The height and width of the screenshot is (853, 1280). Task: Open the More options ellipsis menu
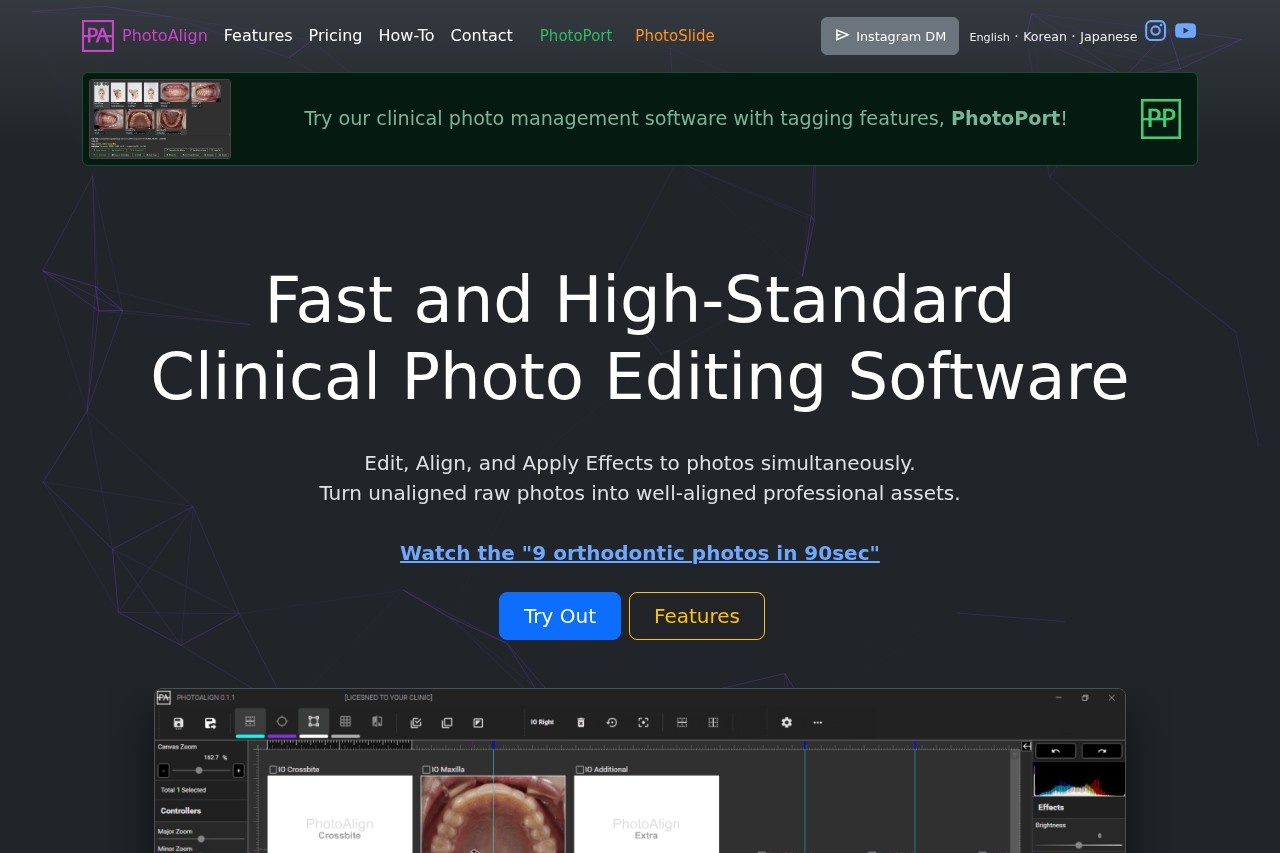817,722
